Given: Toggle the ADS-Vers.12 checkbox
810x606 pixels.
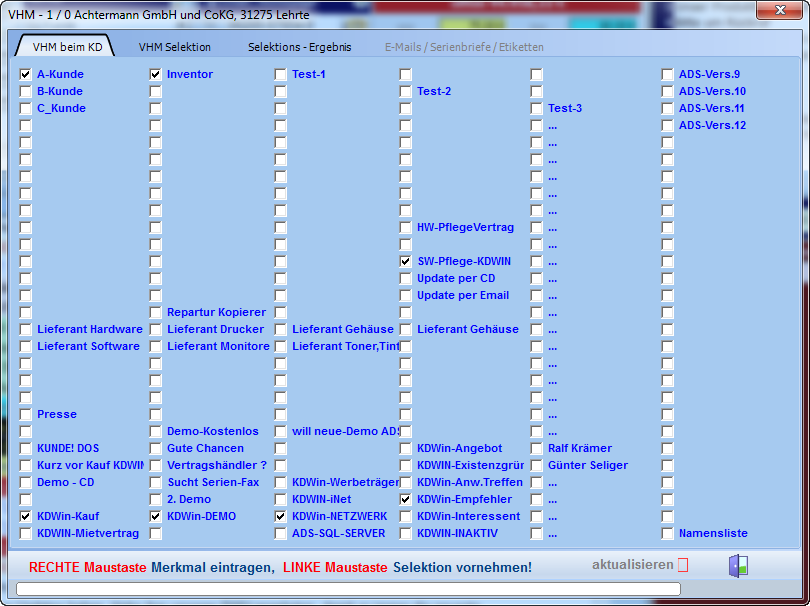Looking at the screenshot, I should click(x=667, y=126).
